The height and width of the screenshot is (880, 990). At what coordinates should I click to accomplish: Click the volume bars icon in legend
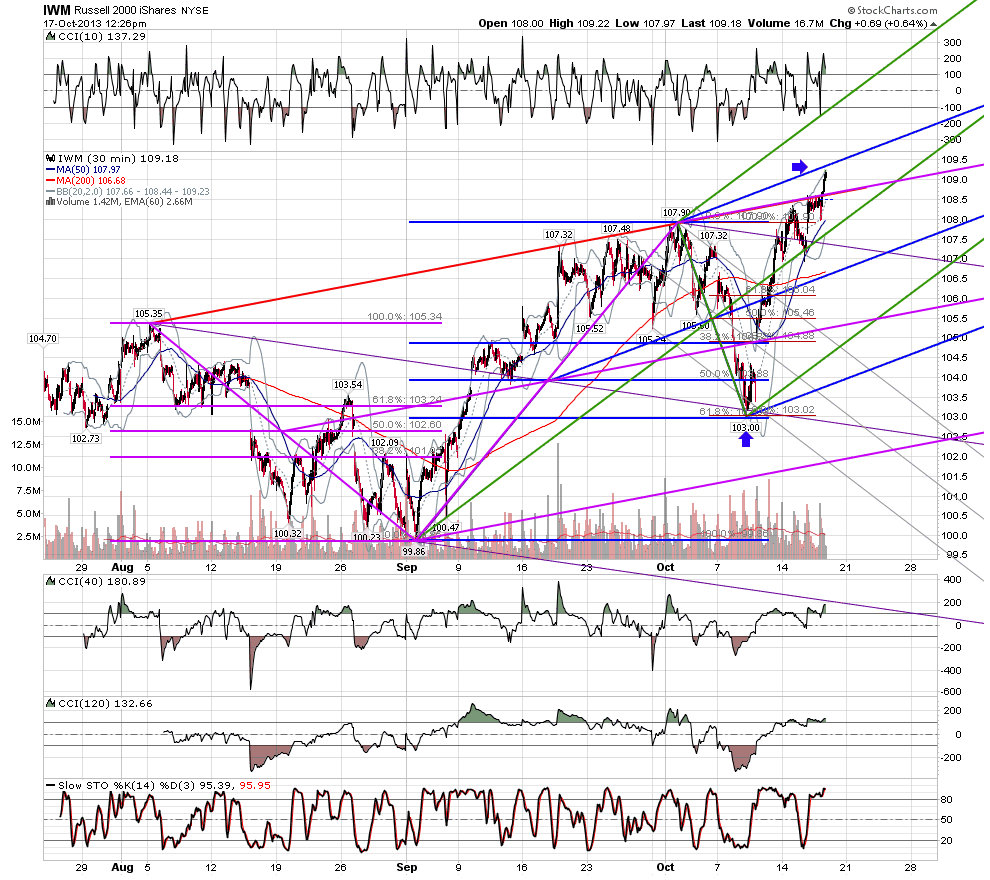[51, 201]
